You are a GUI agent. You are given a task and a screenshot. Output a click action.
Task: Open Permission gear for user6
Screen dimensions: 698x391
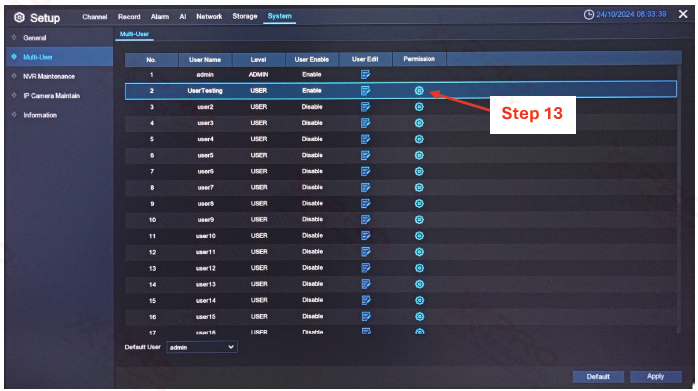pyautogui.click(x=419, y=171)
